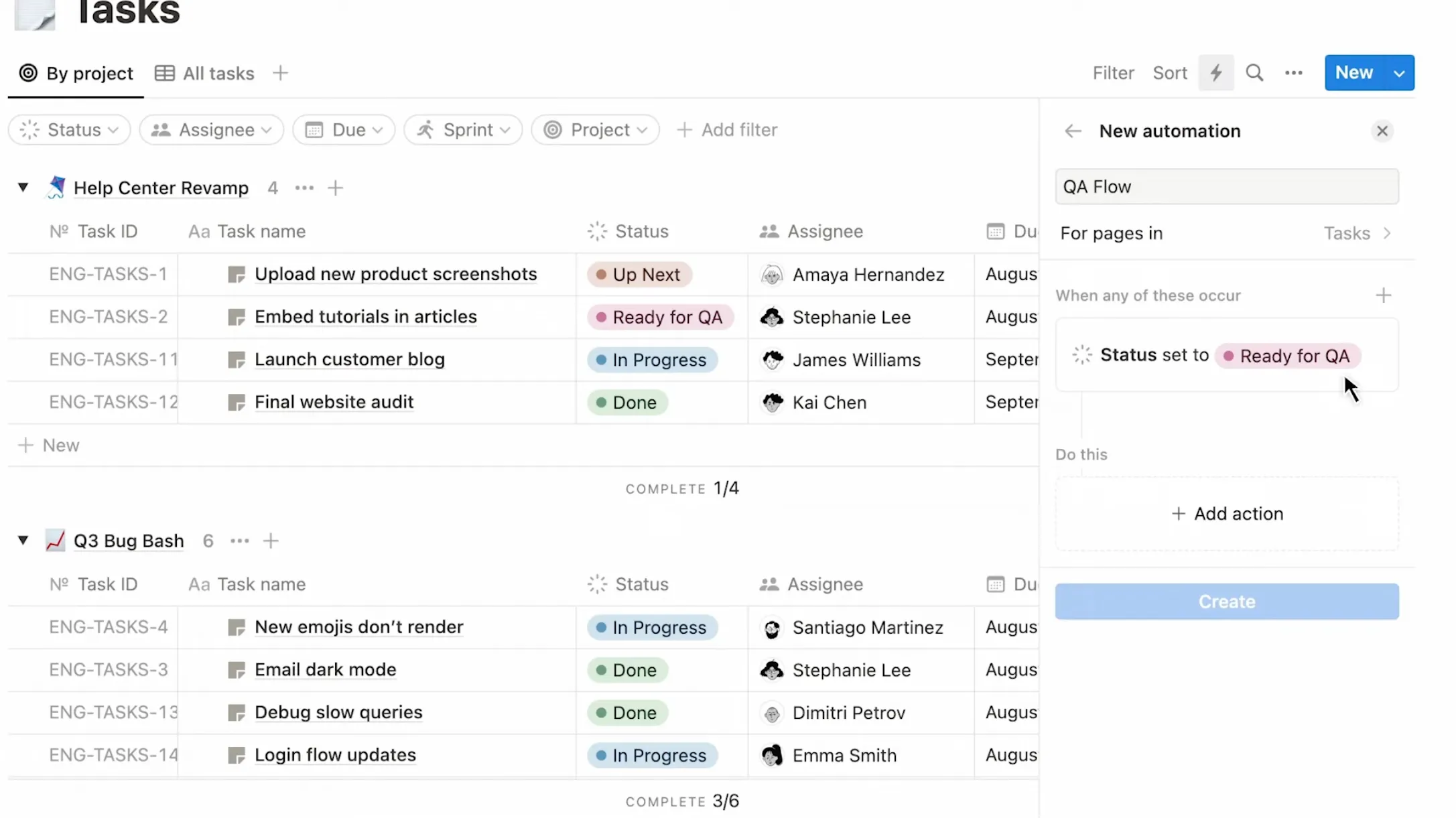This screenshot has width=1456, height=818.
Task: Click Add action in the automation panel
Action: tap(1226, 513)
